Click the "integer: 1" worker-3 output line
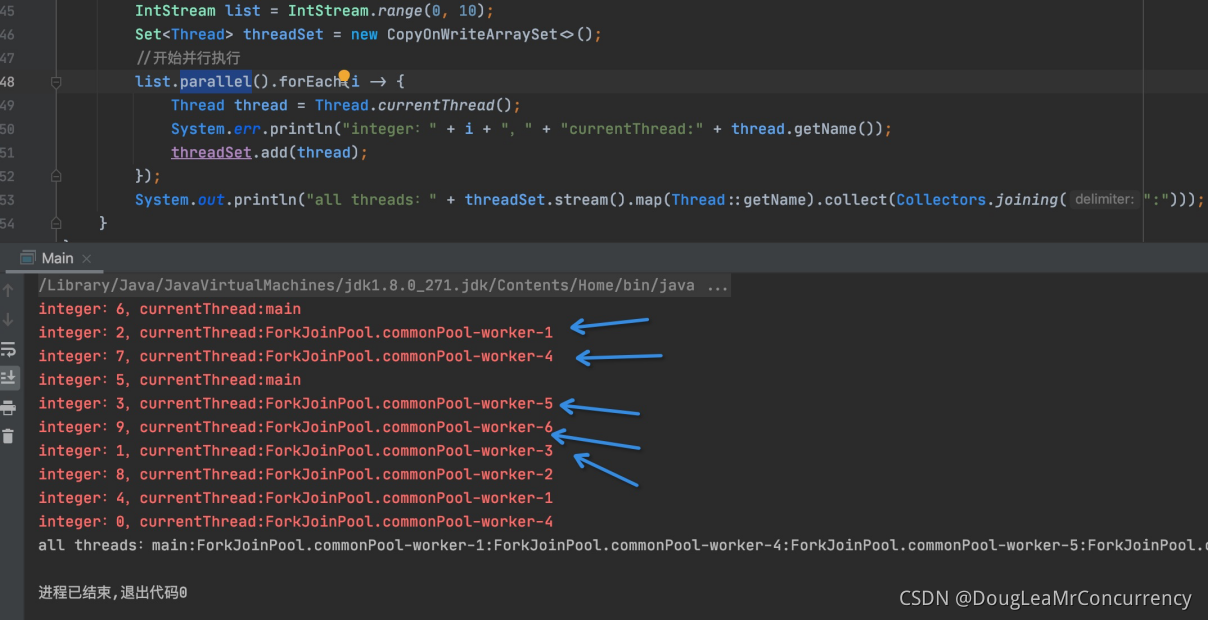Image resolution: width=1208 pixels, height=620 pixels. [x=295, y=451]
